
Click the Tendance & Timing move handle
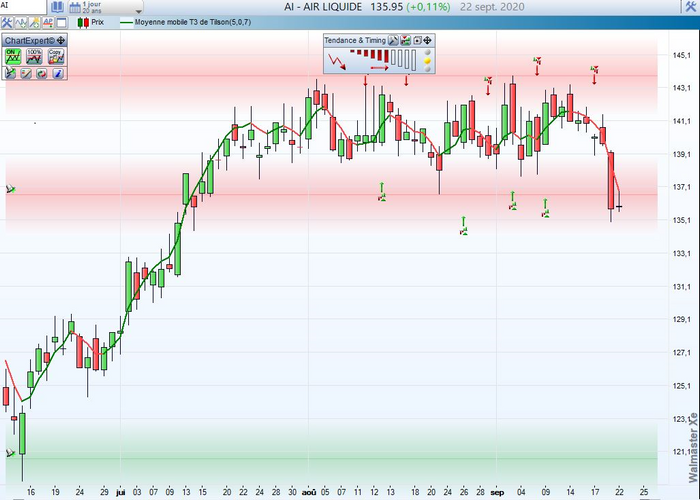427,41
